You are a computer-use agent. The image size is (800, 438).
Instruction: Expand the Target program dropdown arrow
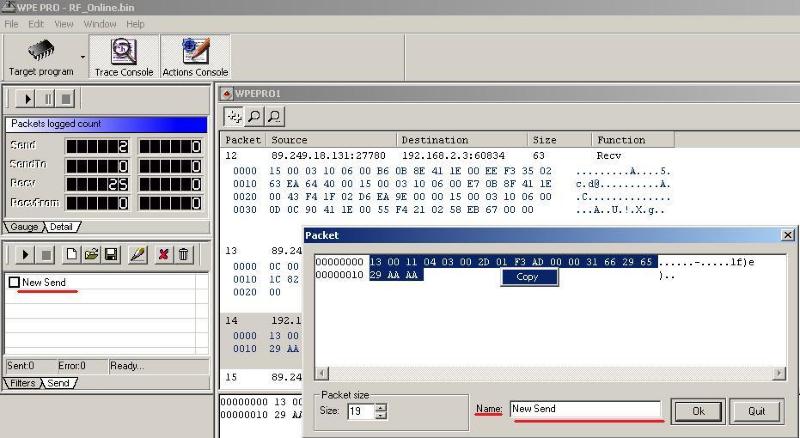[x=82, y=57]
